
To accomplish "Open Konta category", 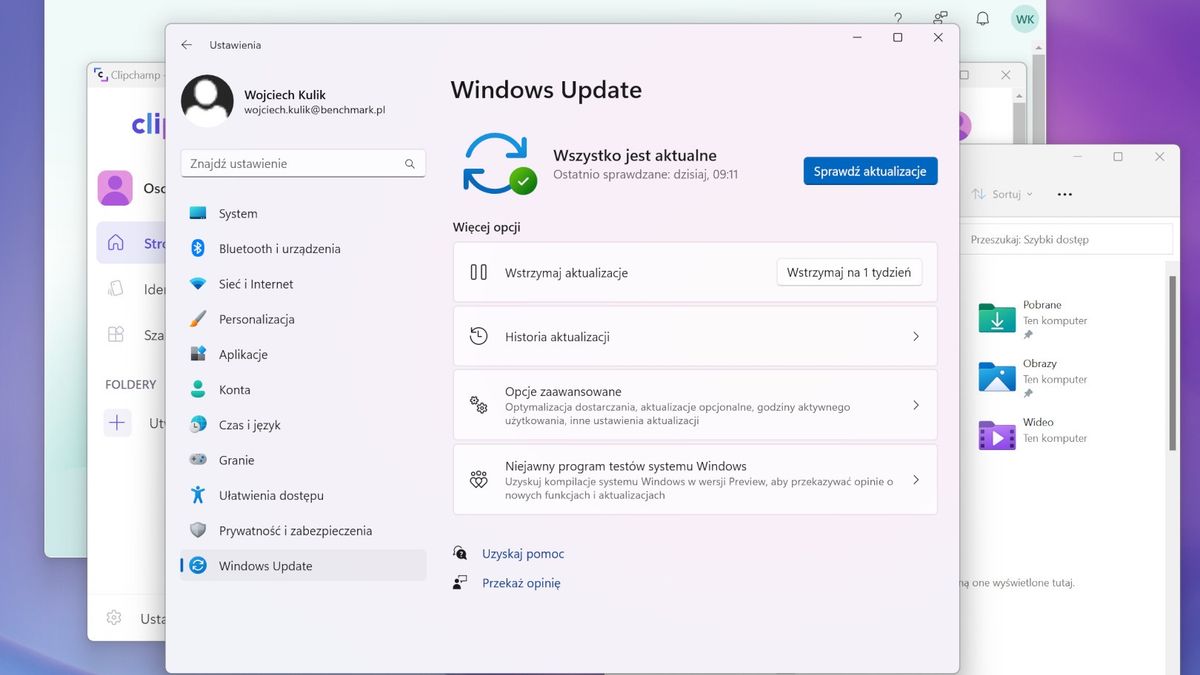I will (303, 390).
